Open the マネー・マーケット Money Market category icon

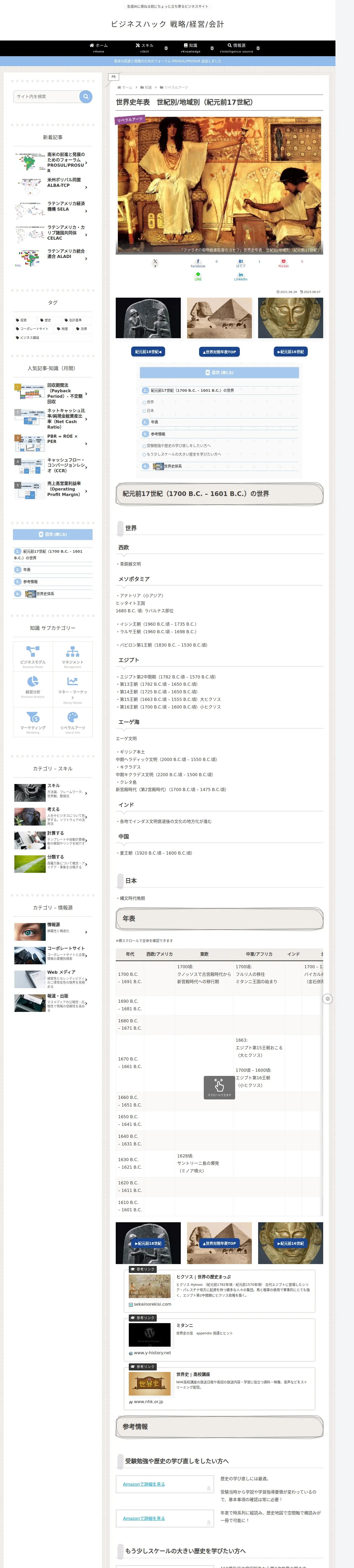72,681
